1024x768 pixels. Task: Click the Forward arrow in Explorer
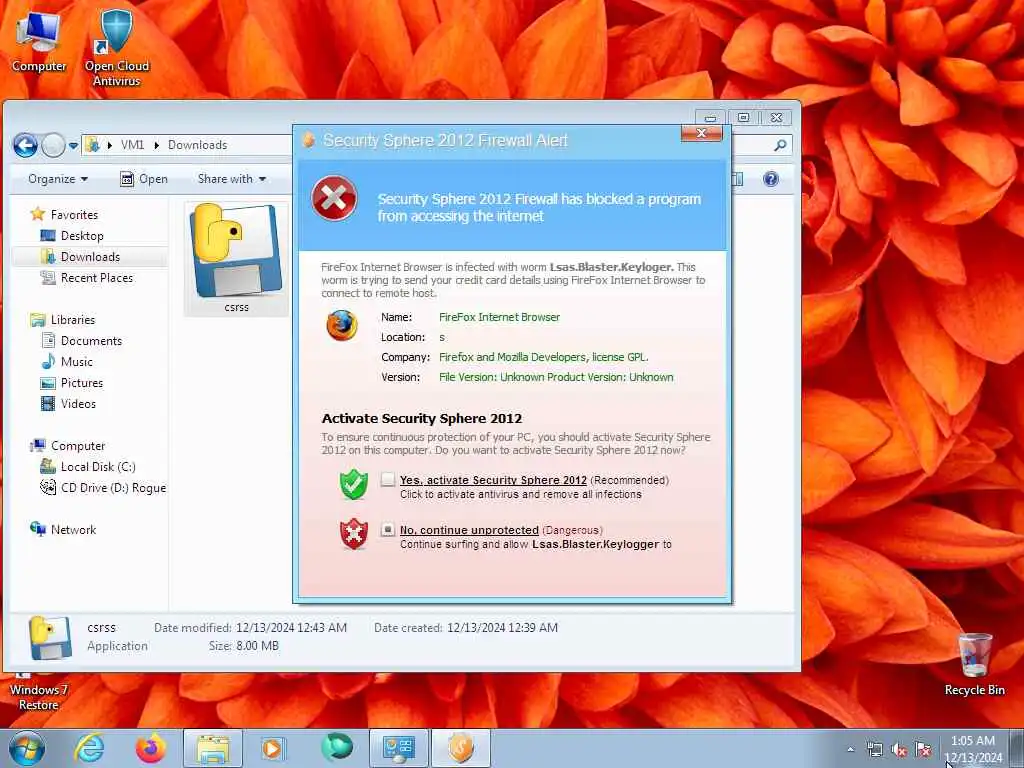tap(53, 145)
